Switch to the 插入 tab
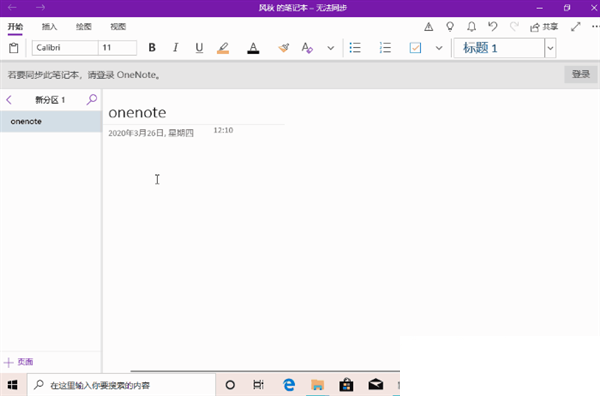Image resolution: width=600 pixels, height=396 pixels. [x=49, y=26]
